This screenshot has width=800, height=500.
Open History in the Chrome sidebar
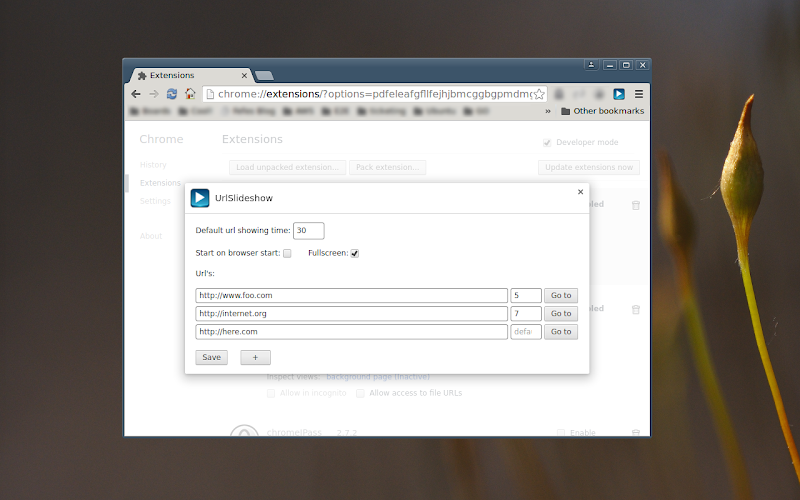click(153, 165)
